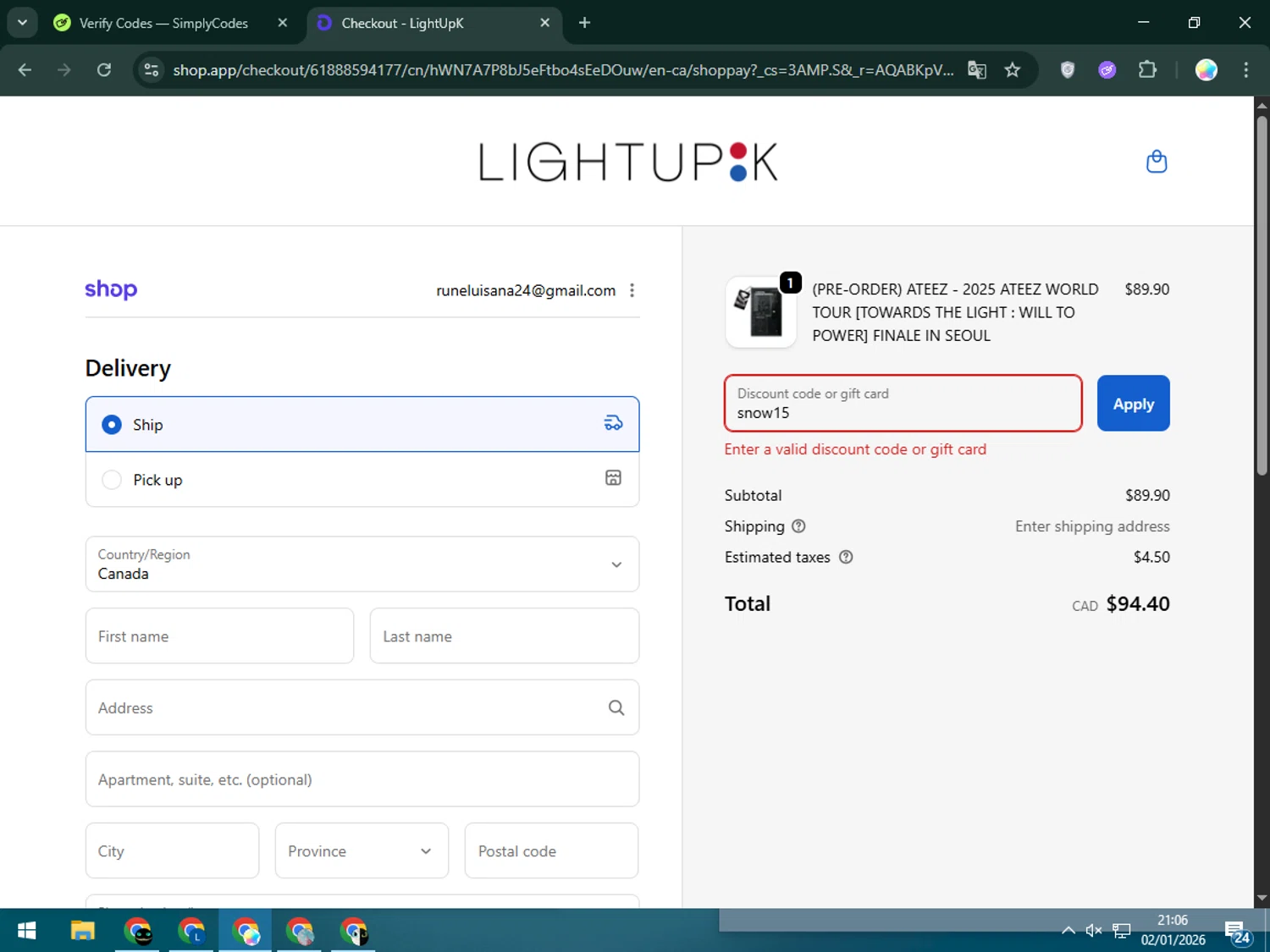Click the First name field
1270x952 pixels.
(x=219, y=636)
